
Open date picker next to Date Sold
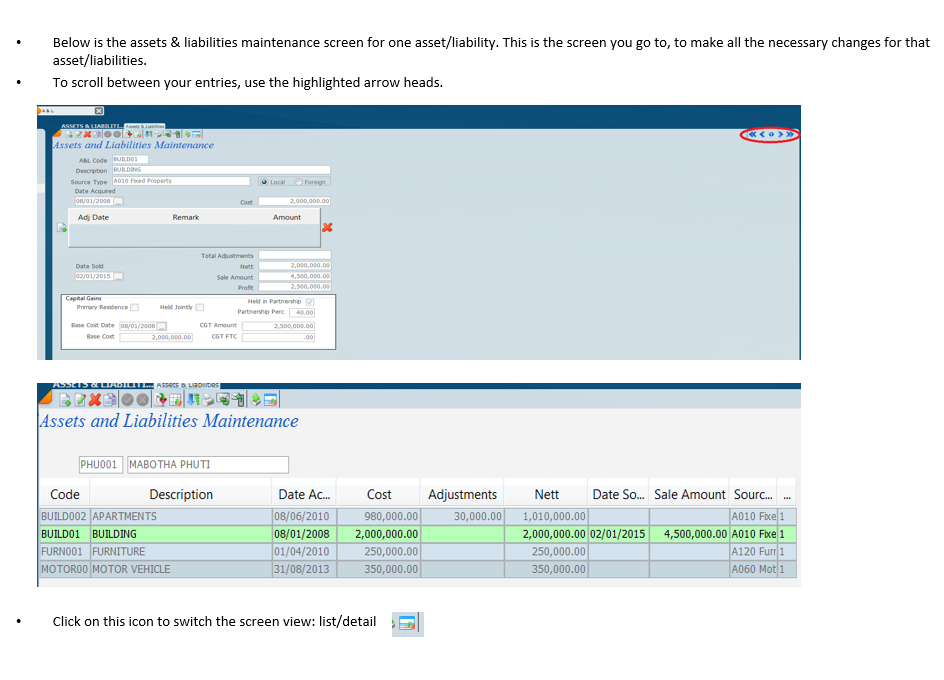(x=117, y=276)
